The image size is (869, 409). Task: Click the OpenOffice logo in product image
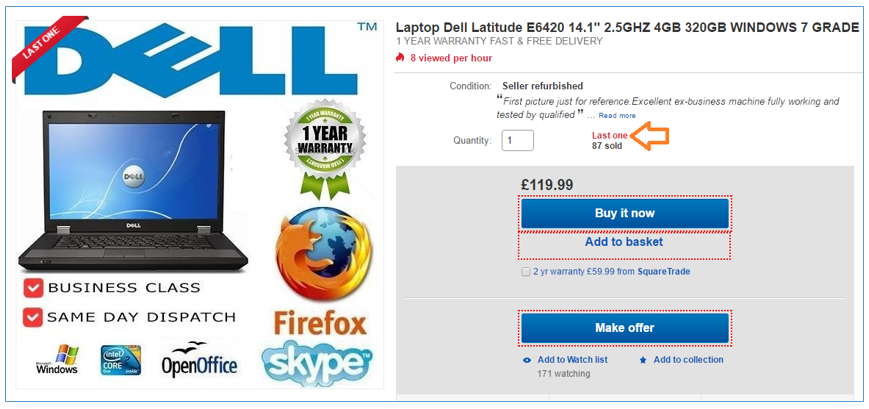(201, 361)
